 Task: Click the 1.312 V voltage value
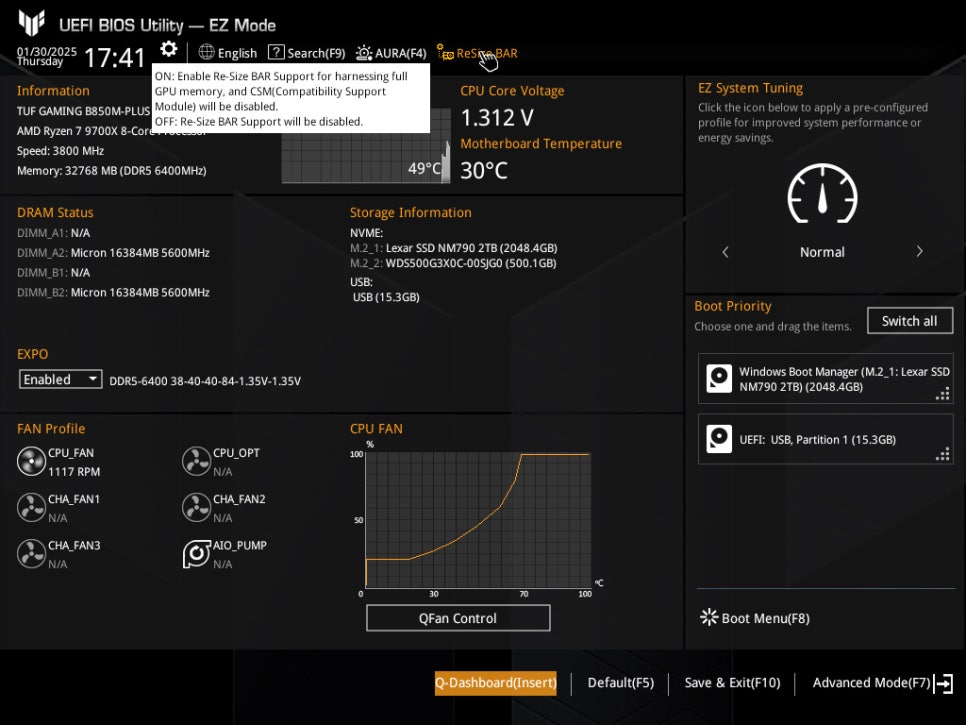tap(497, 118)
